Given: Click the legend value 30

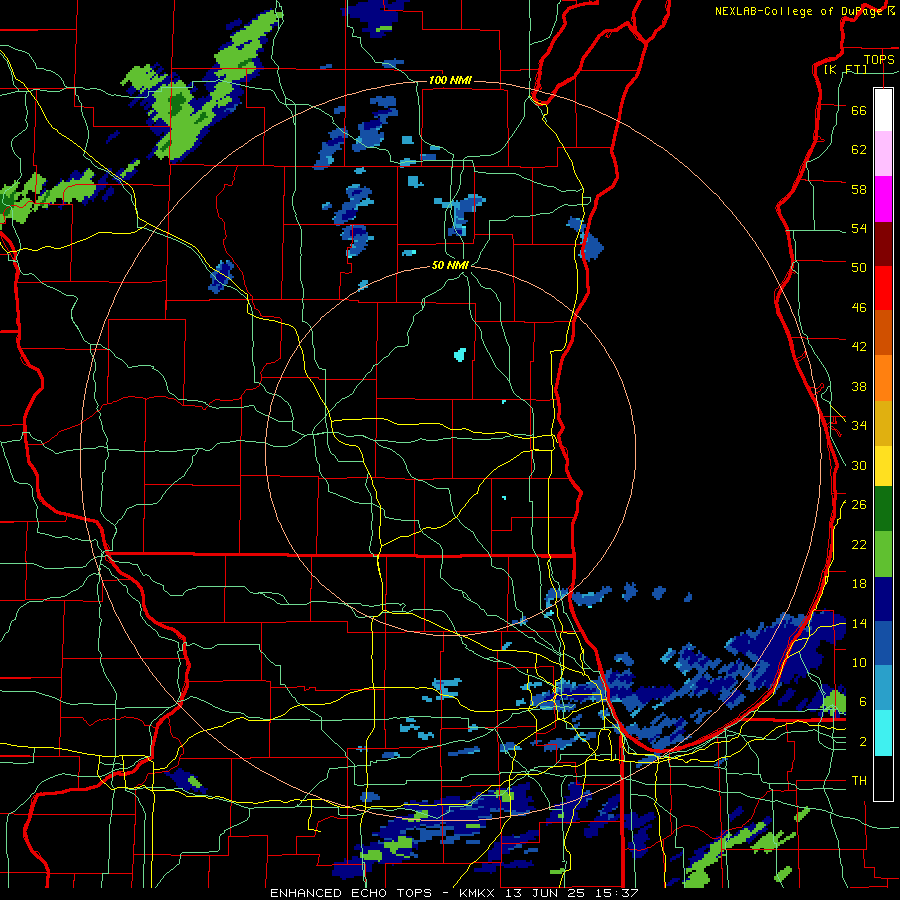Looking at the screenshot, I should (x=859, y=465).
